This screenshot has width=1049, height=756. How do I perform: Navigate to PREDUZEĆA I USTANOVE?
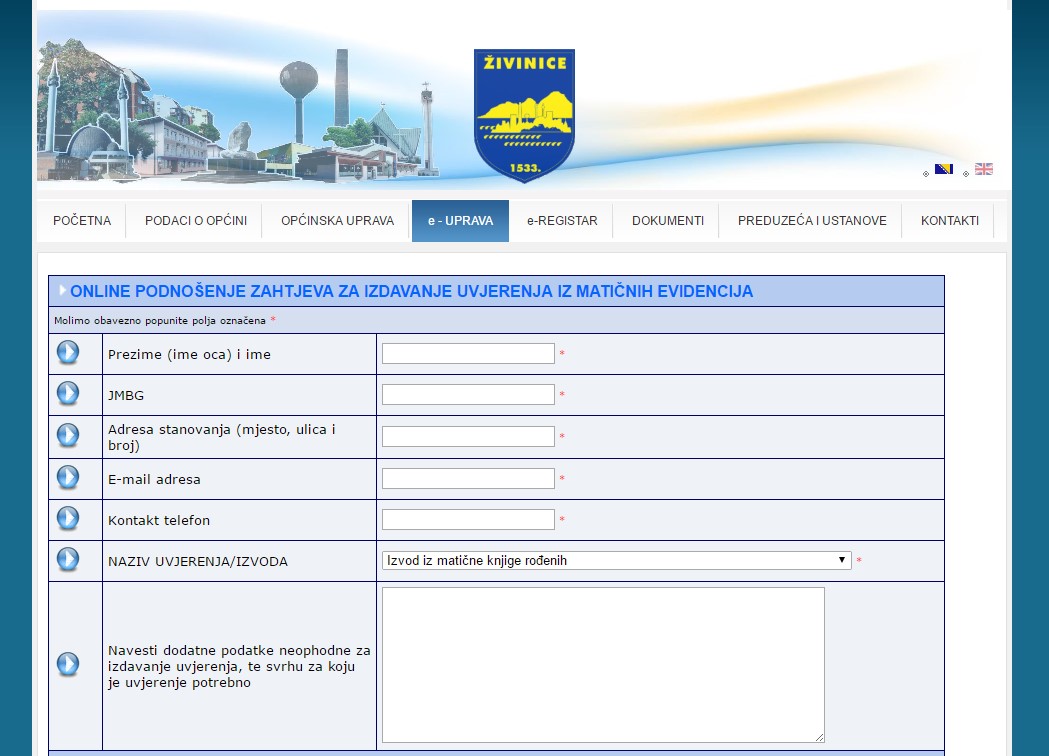[812, 221]
